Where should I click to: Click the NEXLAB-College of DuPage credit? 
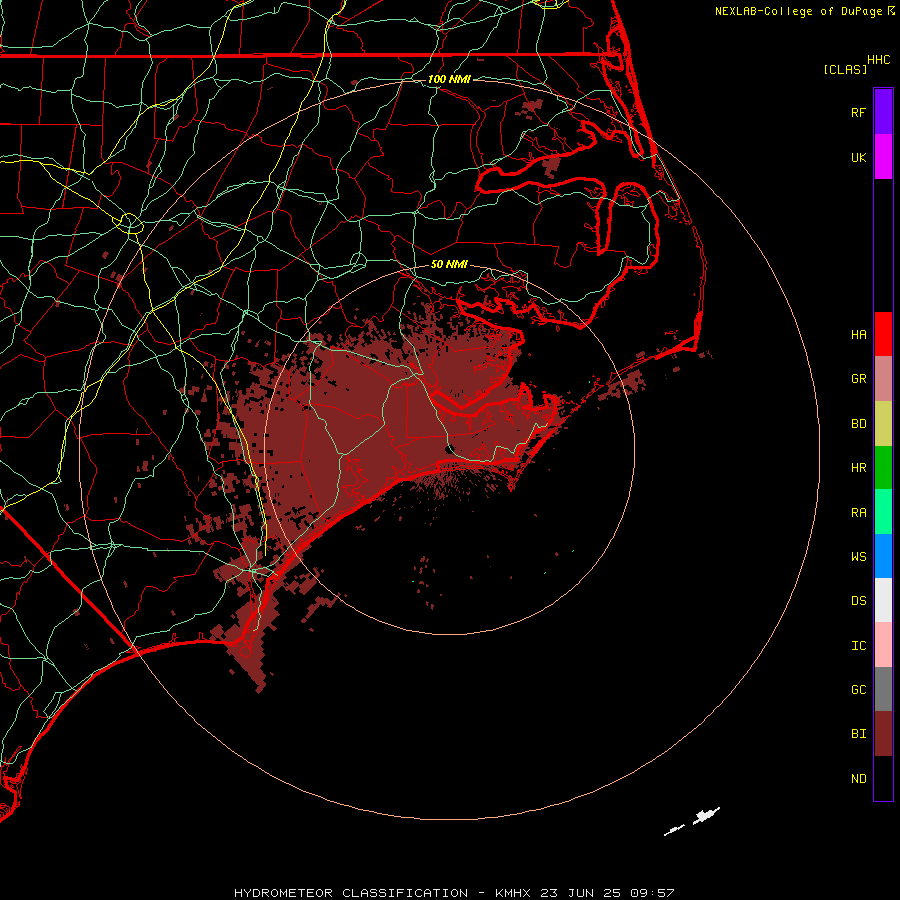coord(805,11)
